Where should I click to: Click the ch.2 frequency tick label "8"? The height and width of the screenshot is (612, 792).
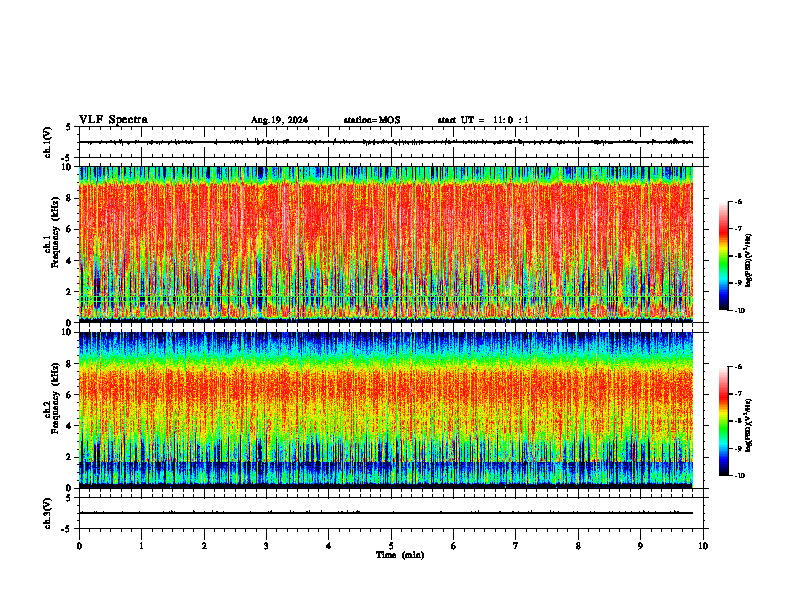coord(70,364)
